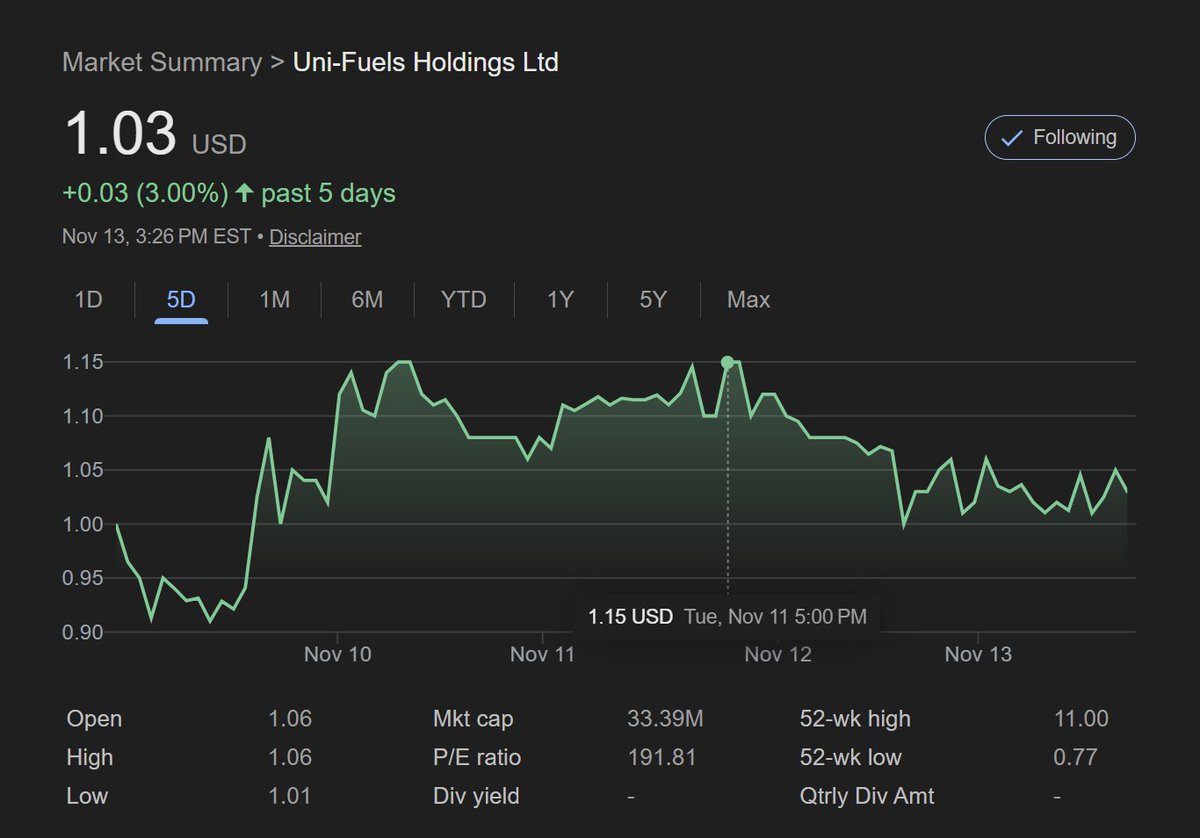Click the 1.03 current price
Viewport: 1200px width, 838px height.
click(x=120, y=135)
